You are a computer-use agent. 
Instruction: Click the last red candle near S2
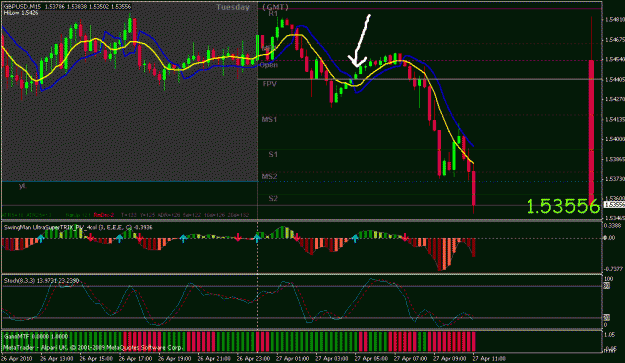474,188
